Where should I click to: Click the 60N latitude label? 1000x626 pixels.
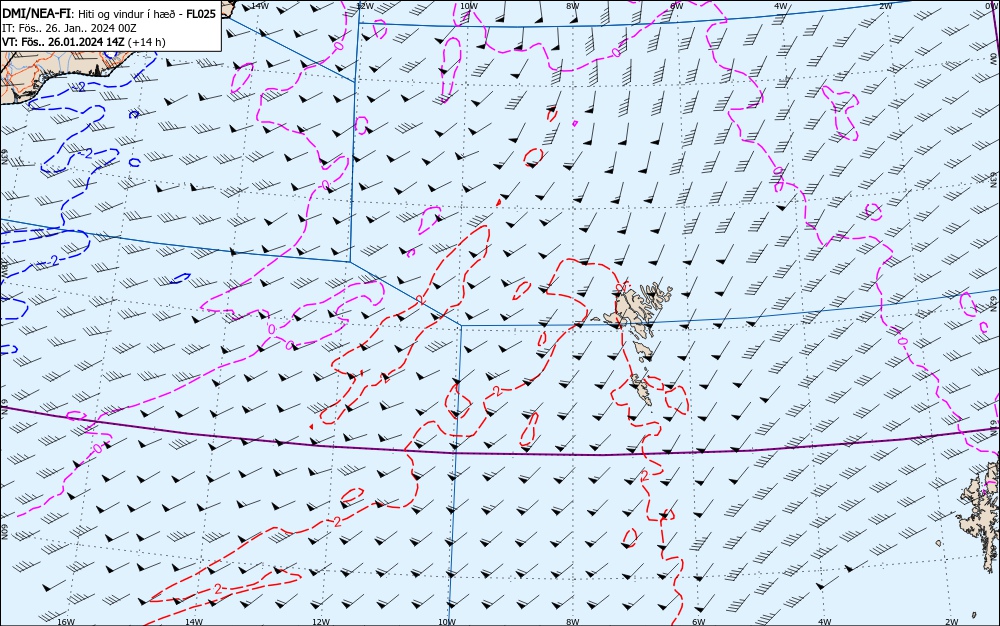coord(4,532)
